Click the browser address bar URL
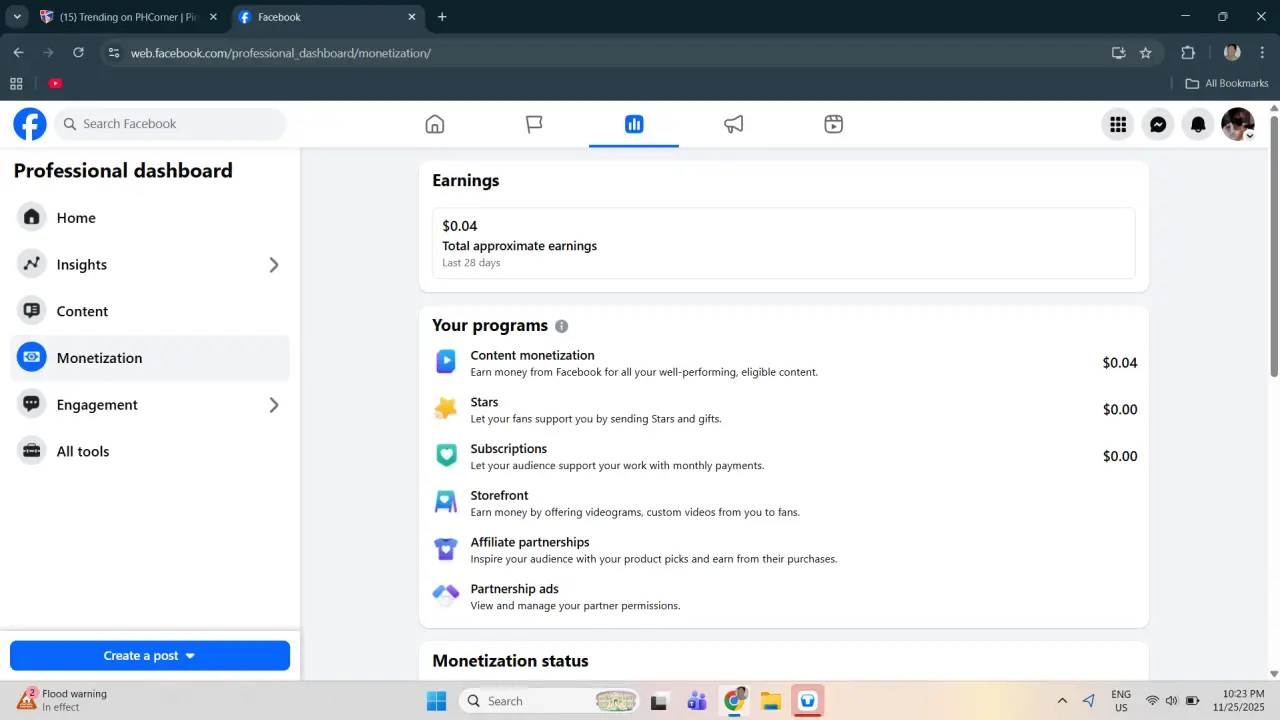The height and width of the screenshot is (720, 1280). coord(281,53)
